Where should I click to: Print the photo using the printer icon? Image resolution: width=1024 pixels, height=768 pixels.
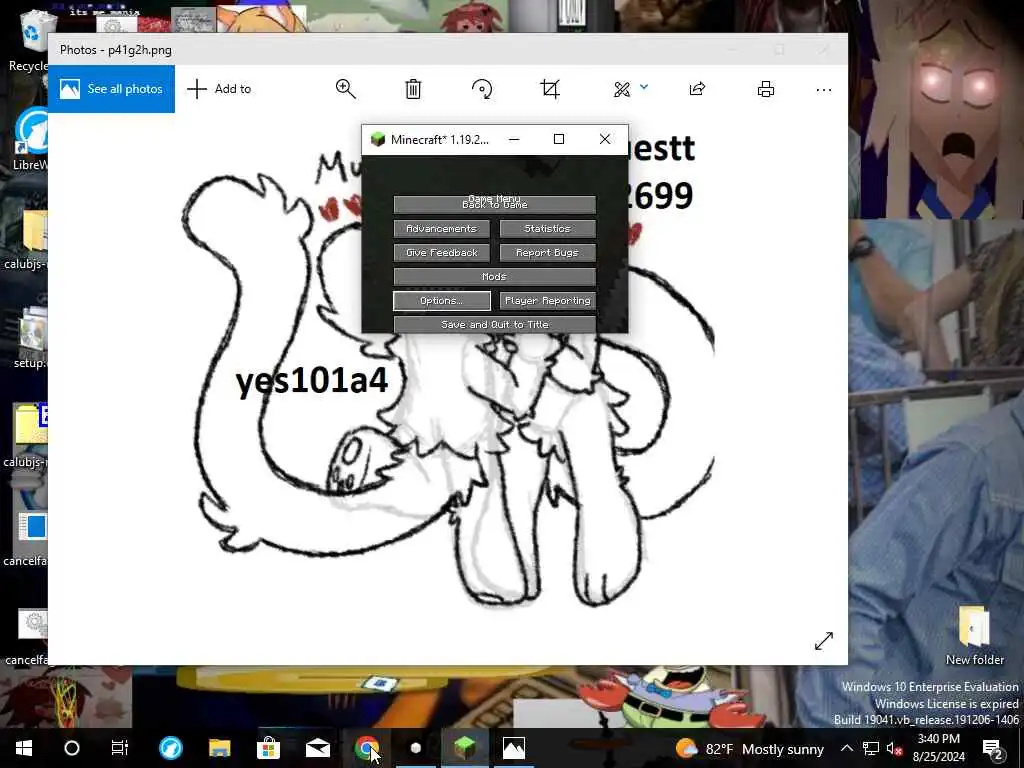[x=766, y=89]
